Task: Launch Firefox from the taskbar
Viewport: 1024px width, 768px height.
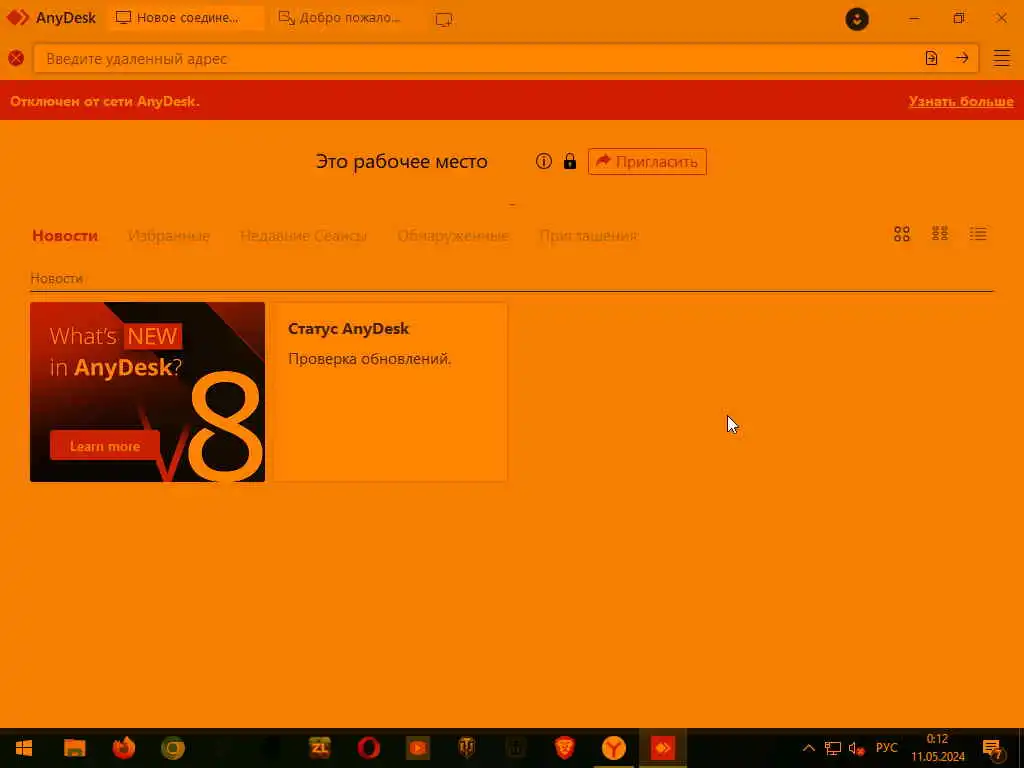Action: [x=123, y=748]
